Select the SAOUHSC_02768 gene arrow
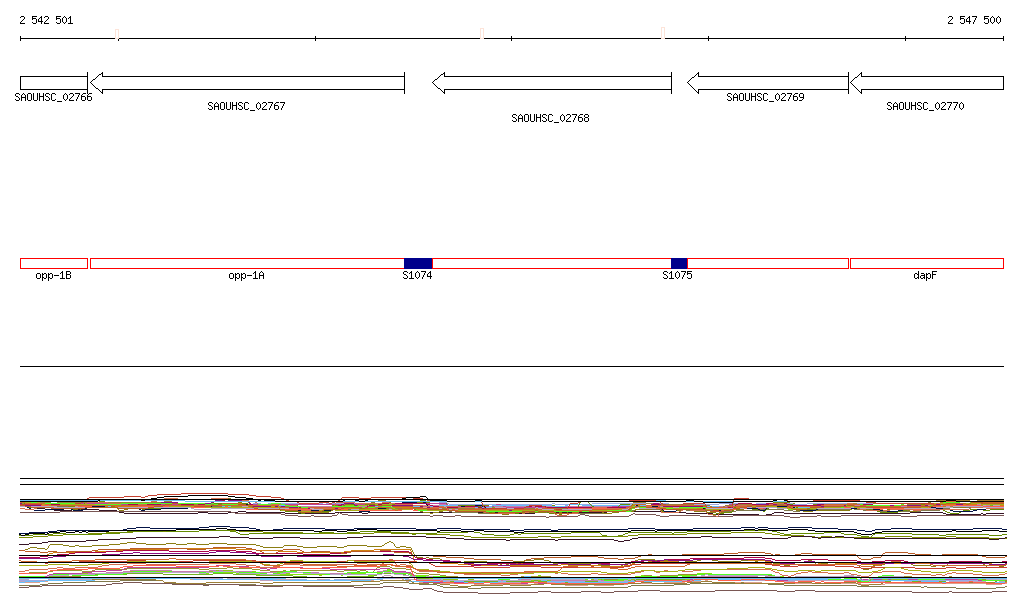 point(552,83)
